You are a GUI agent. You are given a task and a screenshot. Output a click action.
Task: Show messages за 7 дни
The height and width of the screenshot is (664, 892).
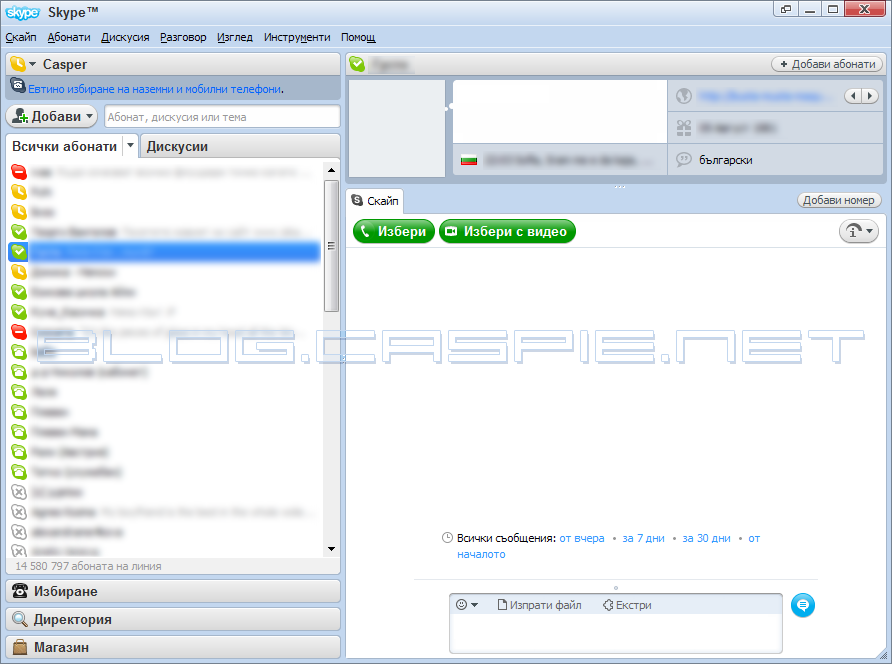[643, 538]
